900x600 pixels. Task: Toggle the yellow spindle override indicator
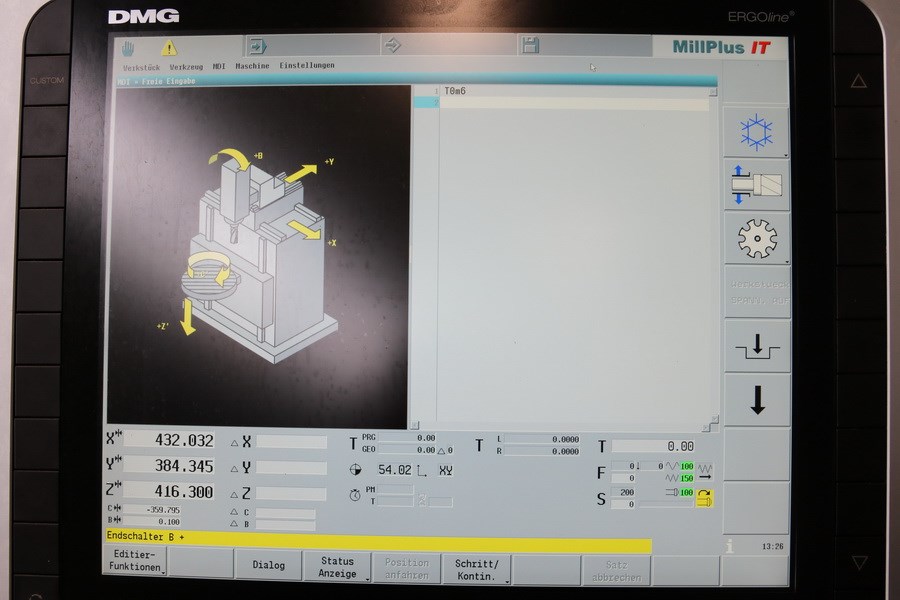coord(705,497)
